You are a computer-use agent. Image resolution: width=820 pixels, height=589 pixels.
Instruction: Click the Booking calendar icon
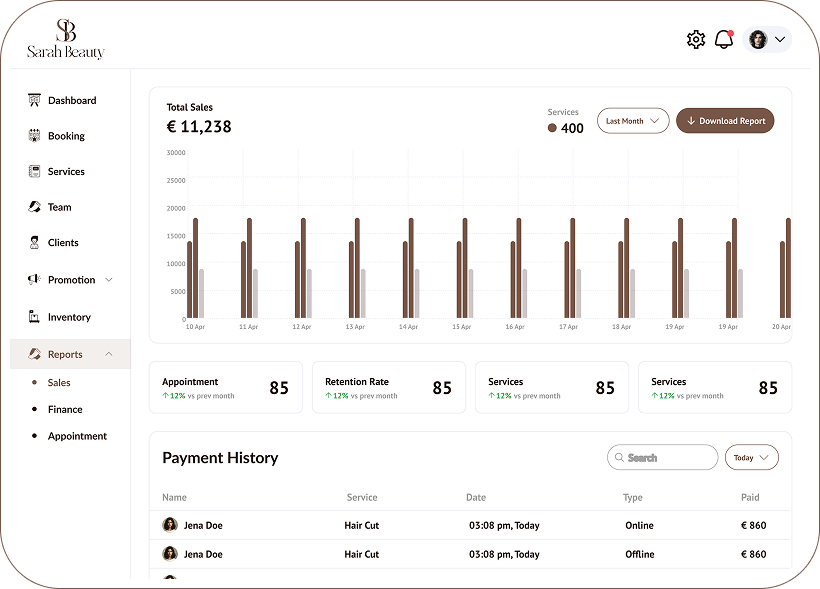tap(34, 136)
